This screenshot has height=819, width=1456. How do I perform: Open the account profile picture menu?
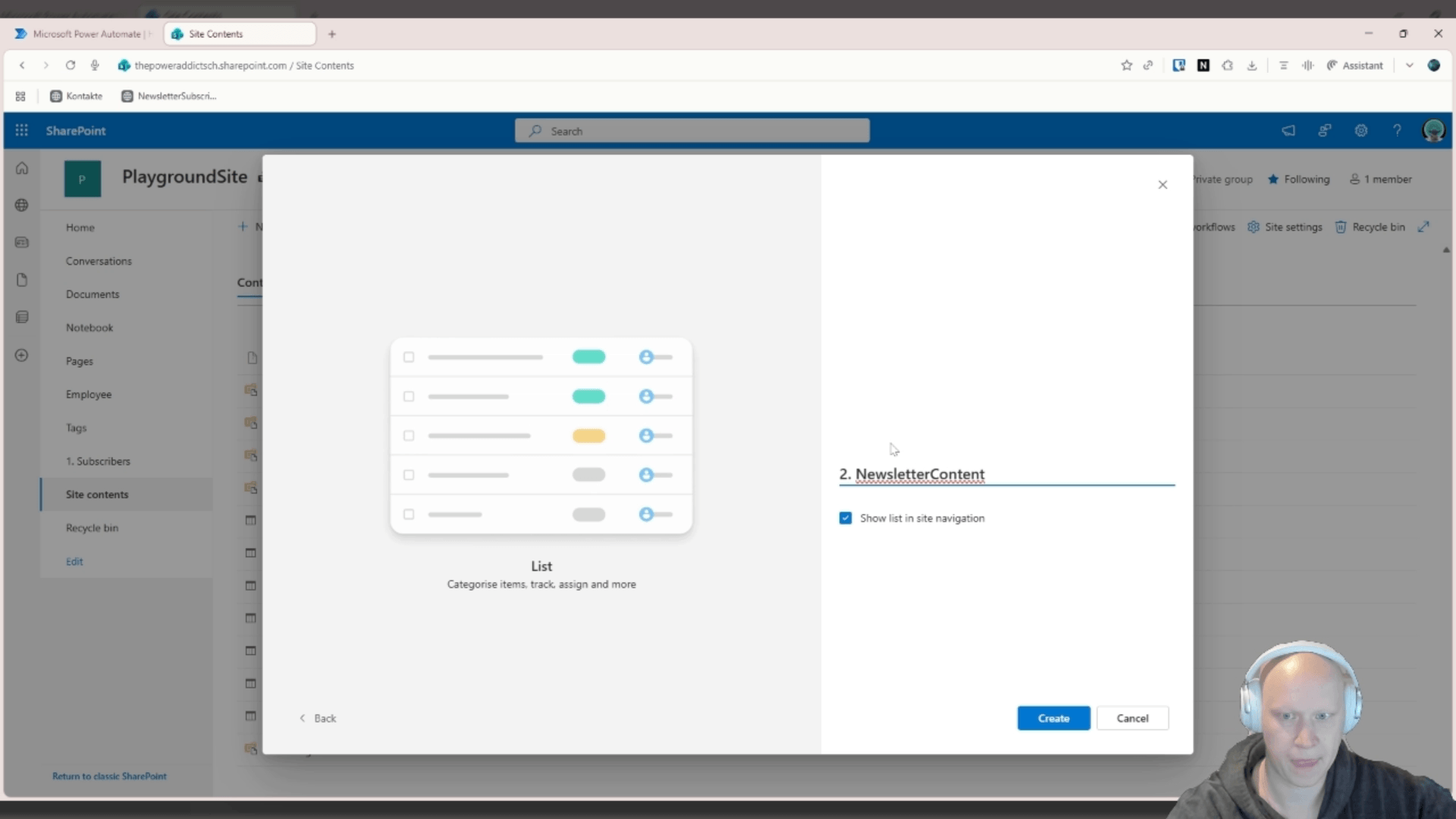coord(1433,130)
